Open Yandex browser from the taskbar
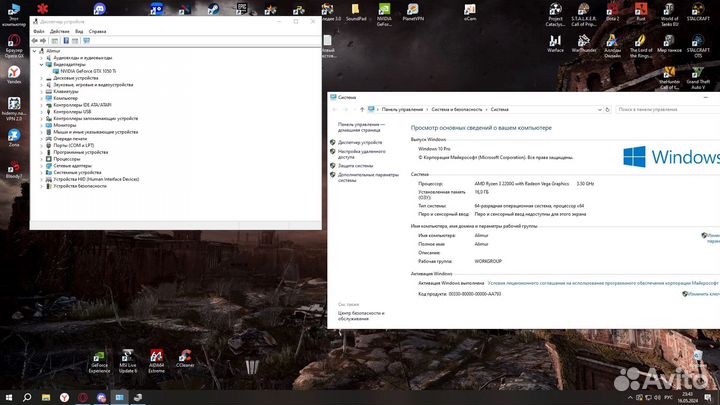 (64, 397)
